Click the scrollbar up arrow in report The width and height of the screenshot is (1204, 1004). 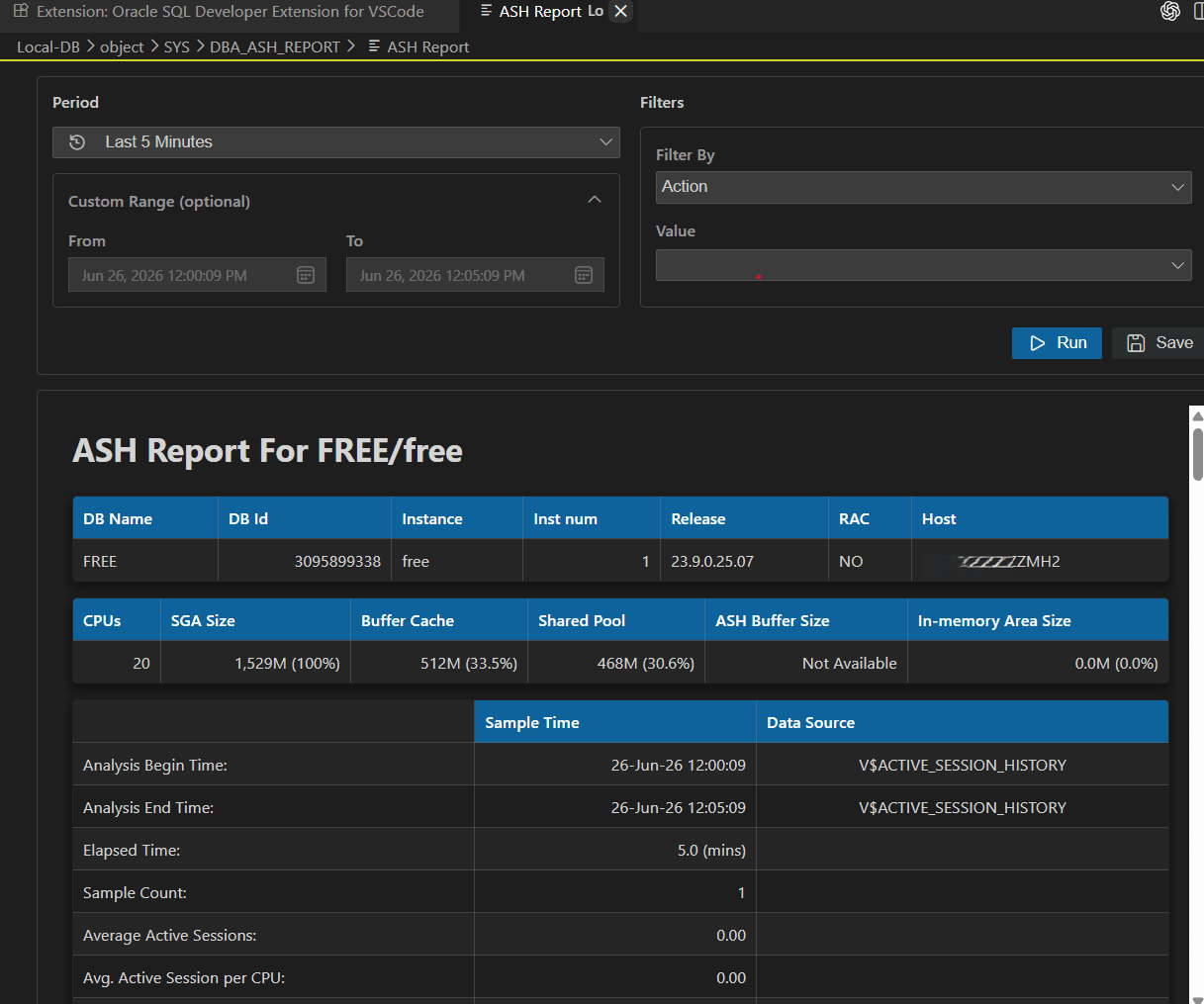[x=1197, y=415]
